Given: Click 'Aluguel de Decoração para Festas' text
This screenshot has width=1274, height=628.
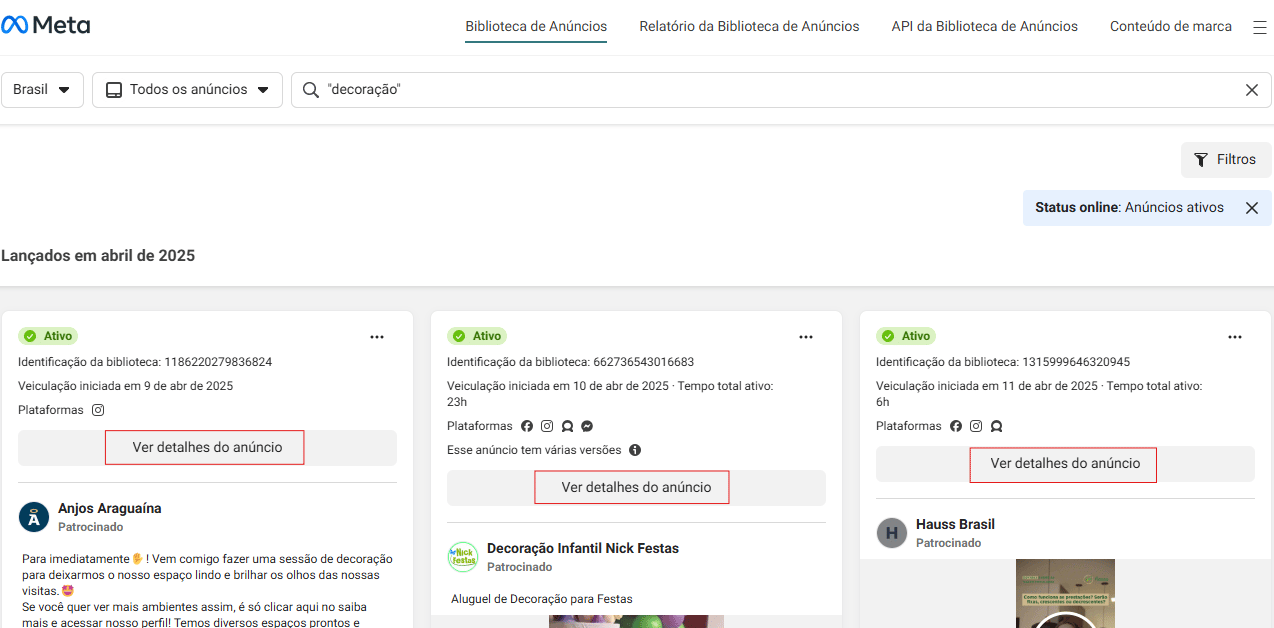Looking at the screenshot, I should (542, 599).
